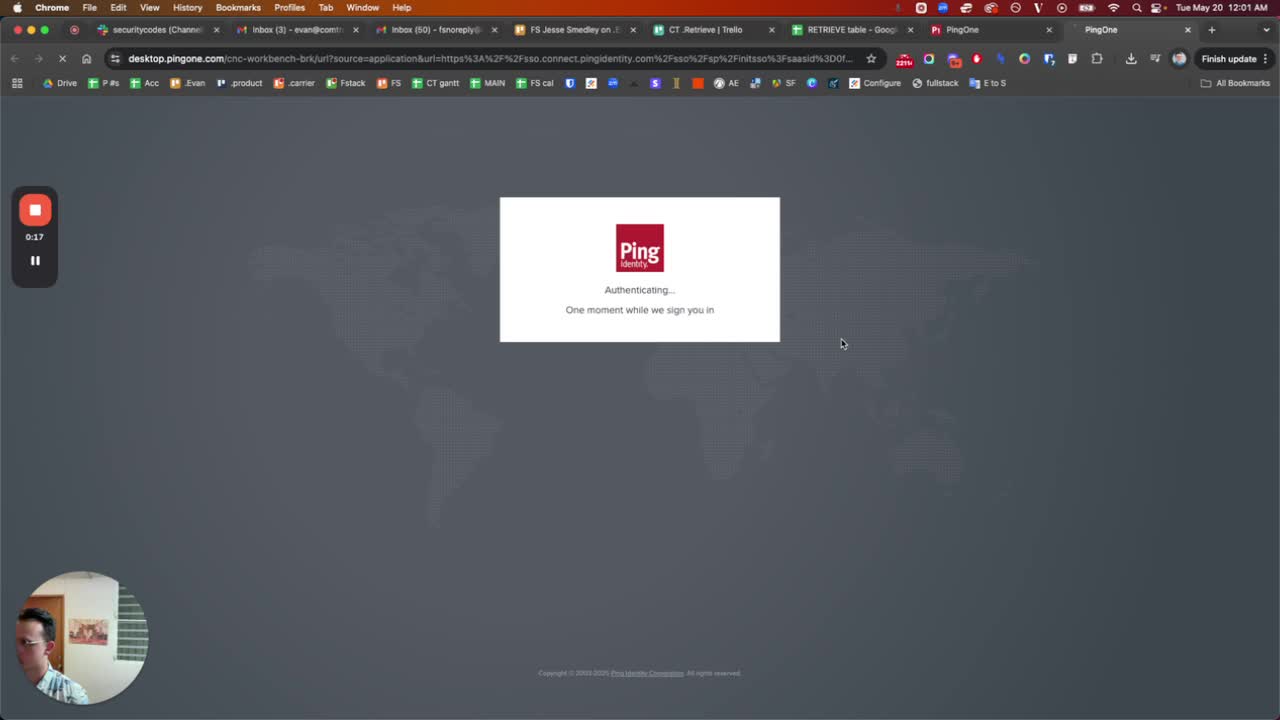
Task: Click the webcam preview bubble
Action: click(x=82, y=637)
